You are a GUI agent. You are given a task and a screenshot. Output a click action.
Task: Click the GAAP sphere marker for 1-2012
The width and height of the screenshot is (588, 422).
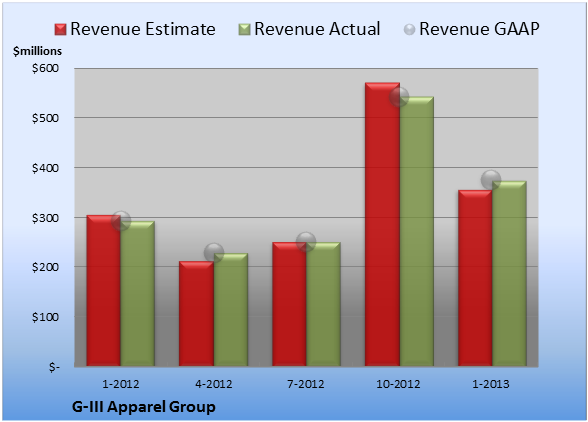point(121,221)
